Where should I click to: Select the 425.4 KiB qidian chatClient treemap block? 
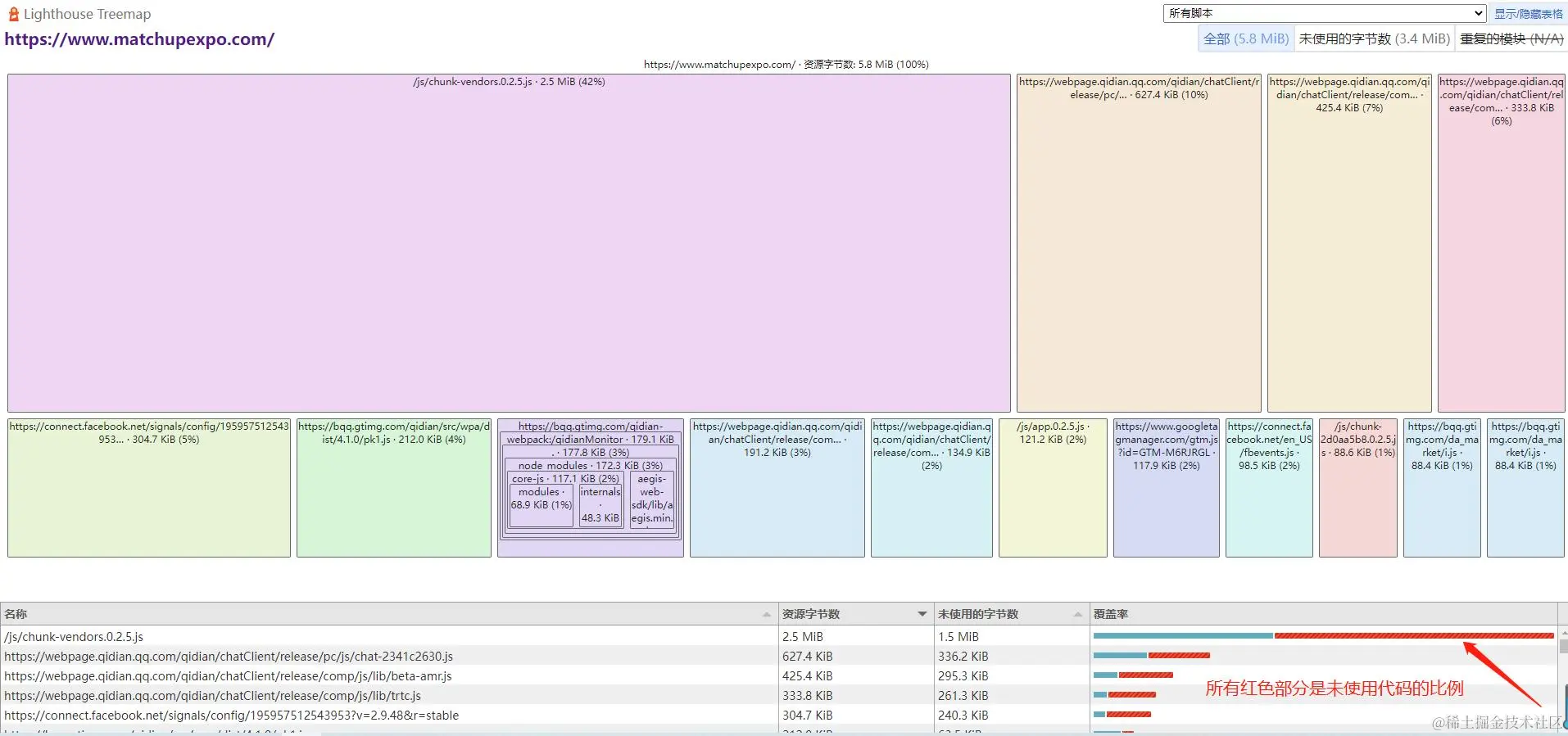1349,243
